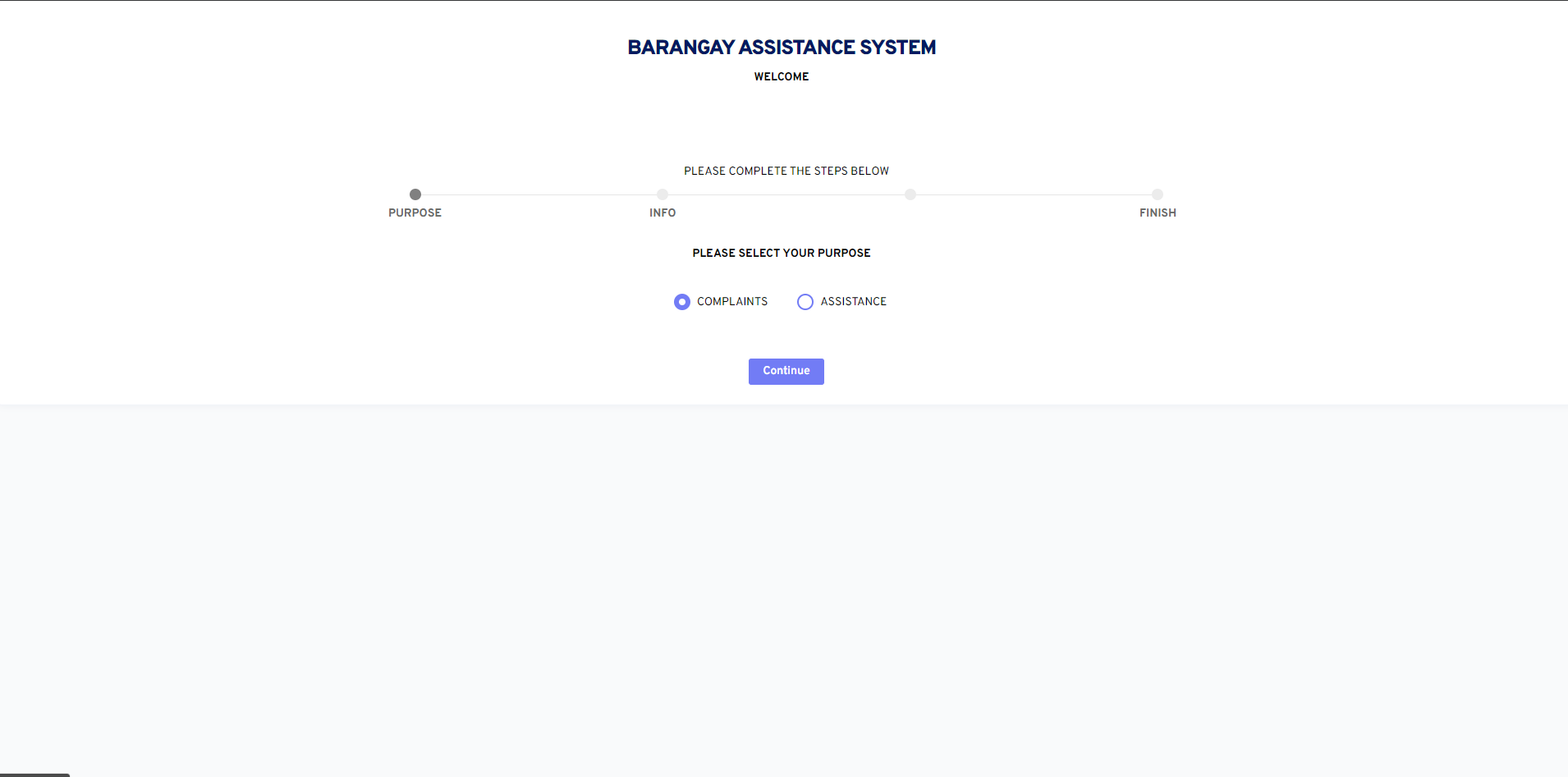The image size is (1568, 777).
Task: Click the BARANGAY ASSISTANCE SYSTEM title
Action: click(782, 48)
